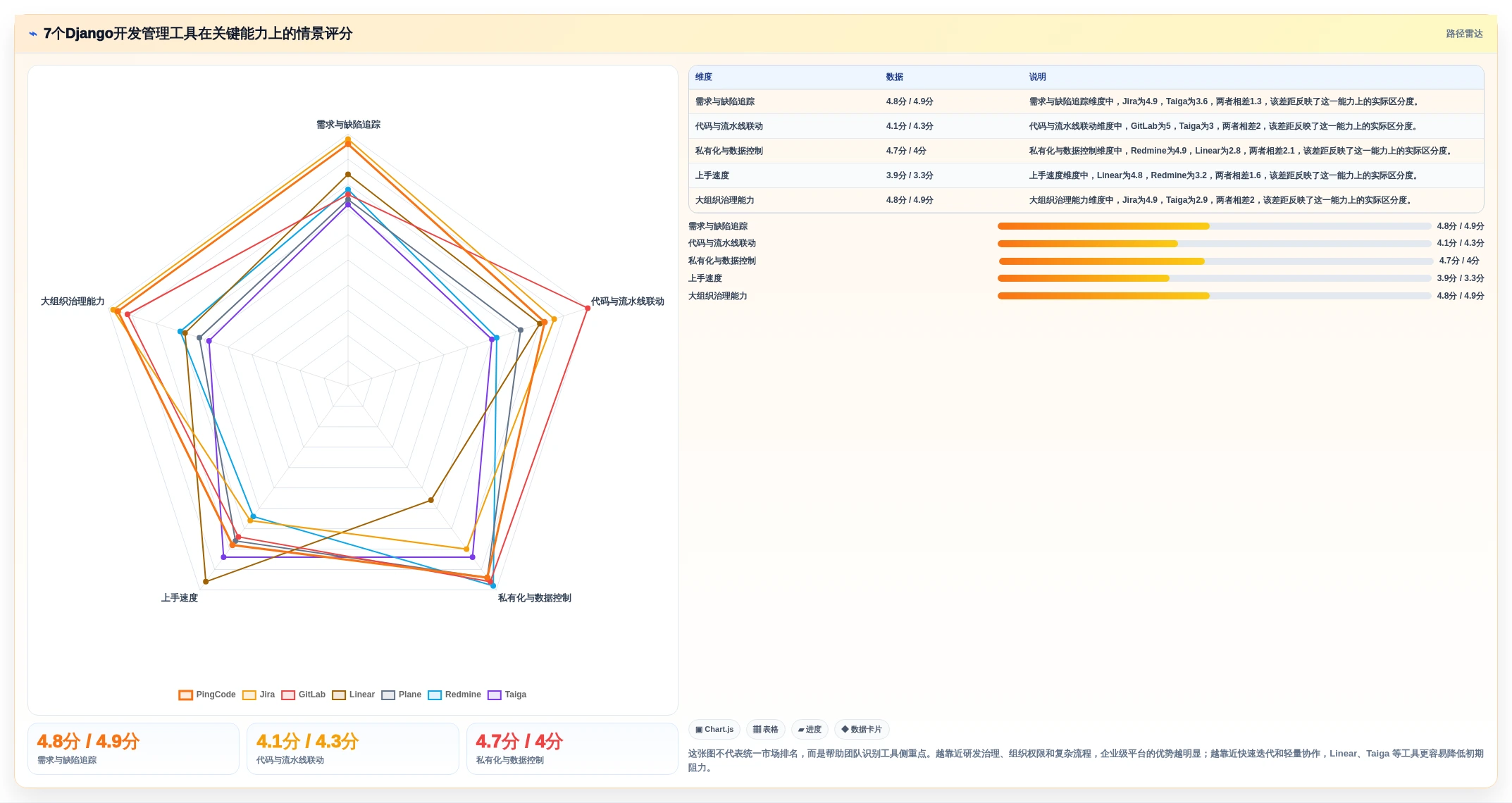Screen dimensions: 1512x803
Task: Open the 4.8分 / 4.9分 data card
Action: point(133,749)
